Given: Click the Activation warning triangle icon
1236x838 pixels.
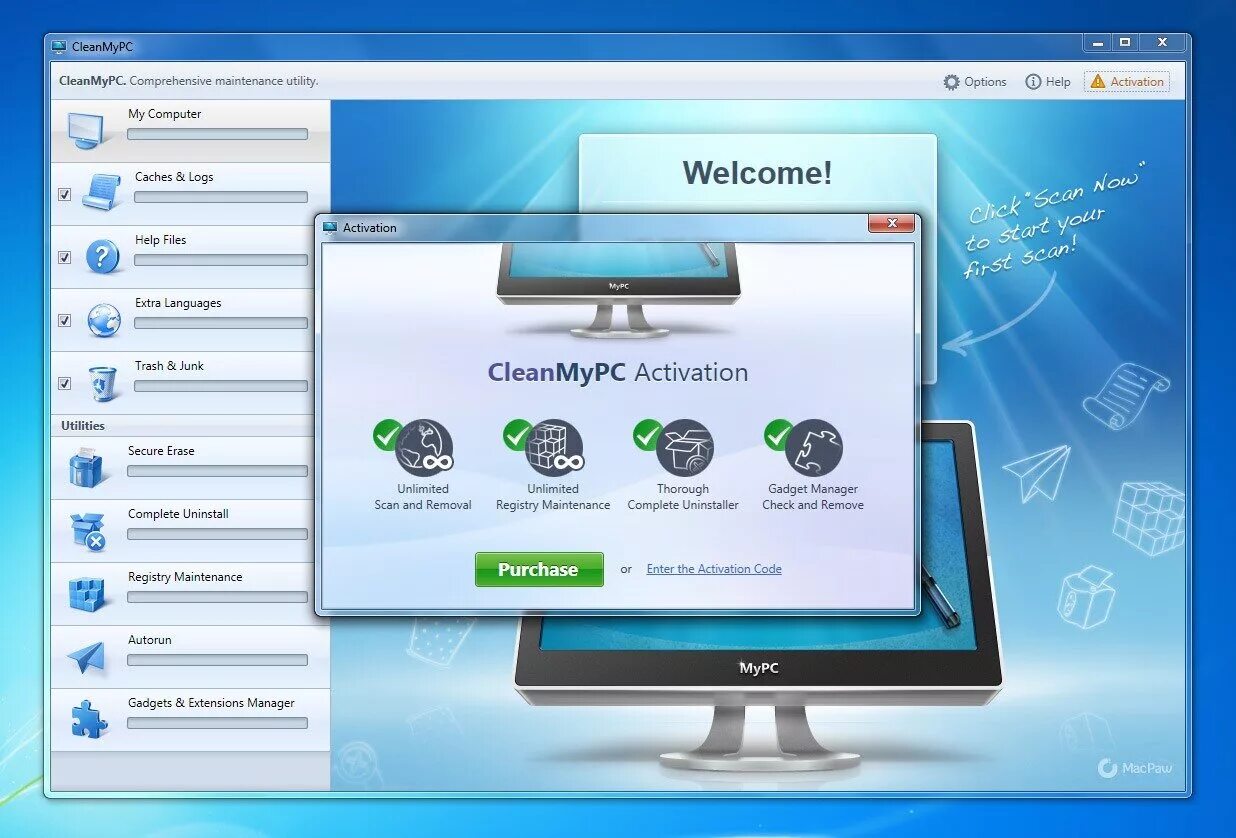Looking at the screenshot, I should (x=1098, y=82).
